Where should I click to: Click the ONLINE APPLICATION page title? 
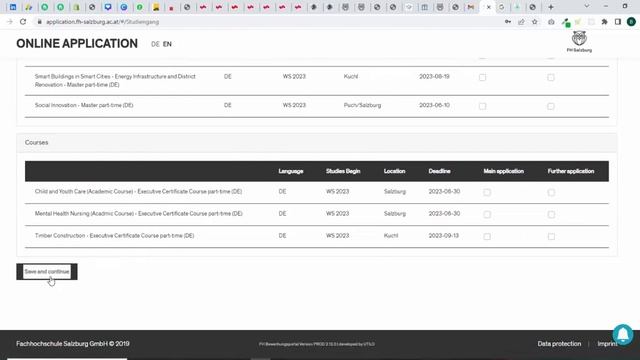click(77, 44)
